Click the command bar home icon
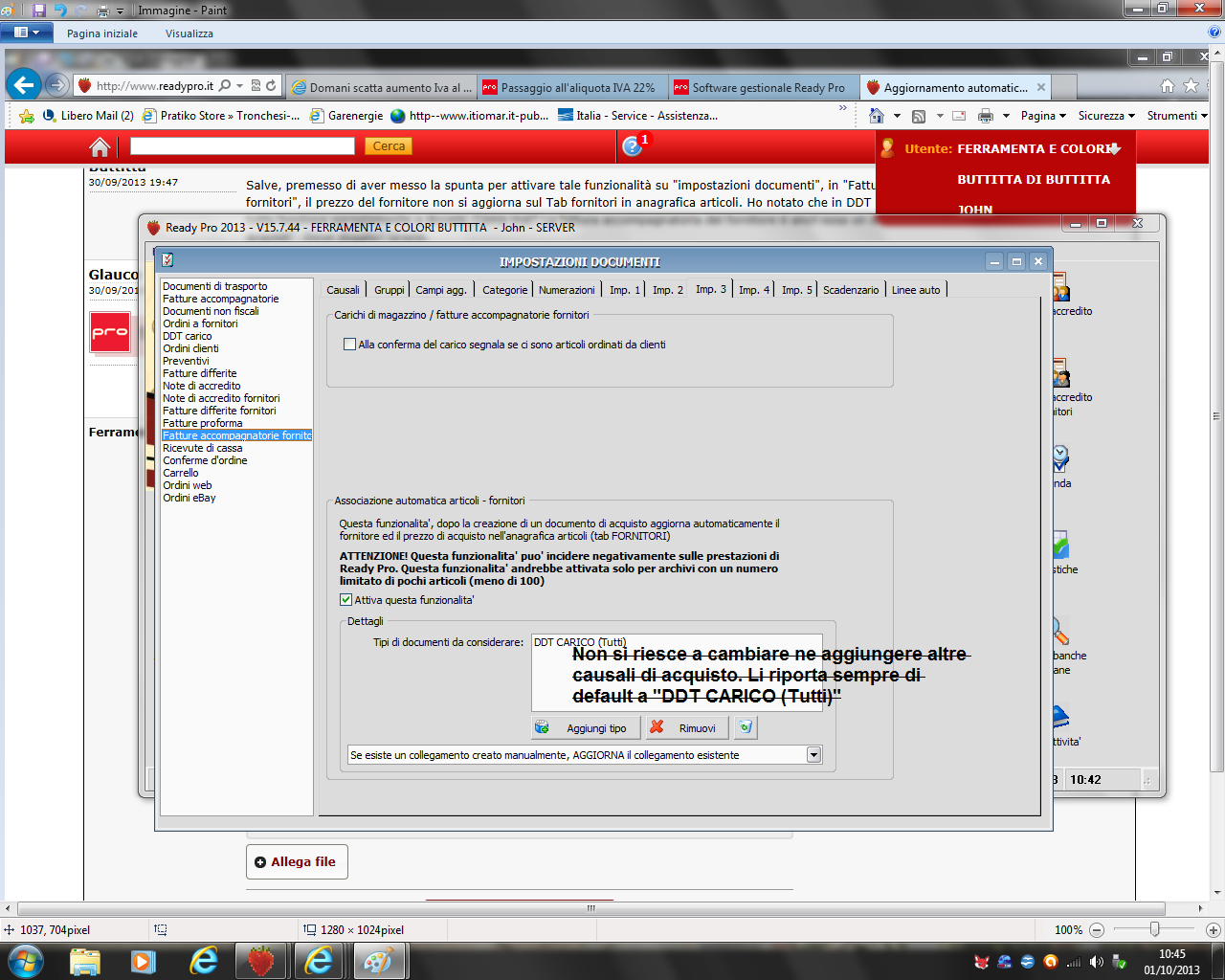This screenshot has width=1225, height=980. (876, 116)
